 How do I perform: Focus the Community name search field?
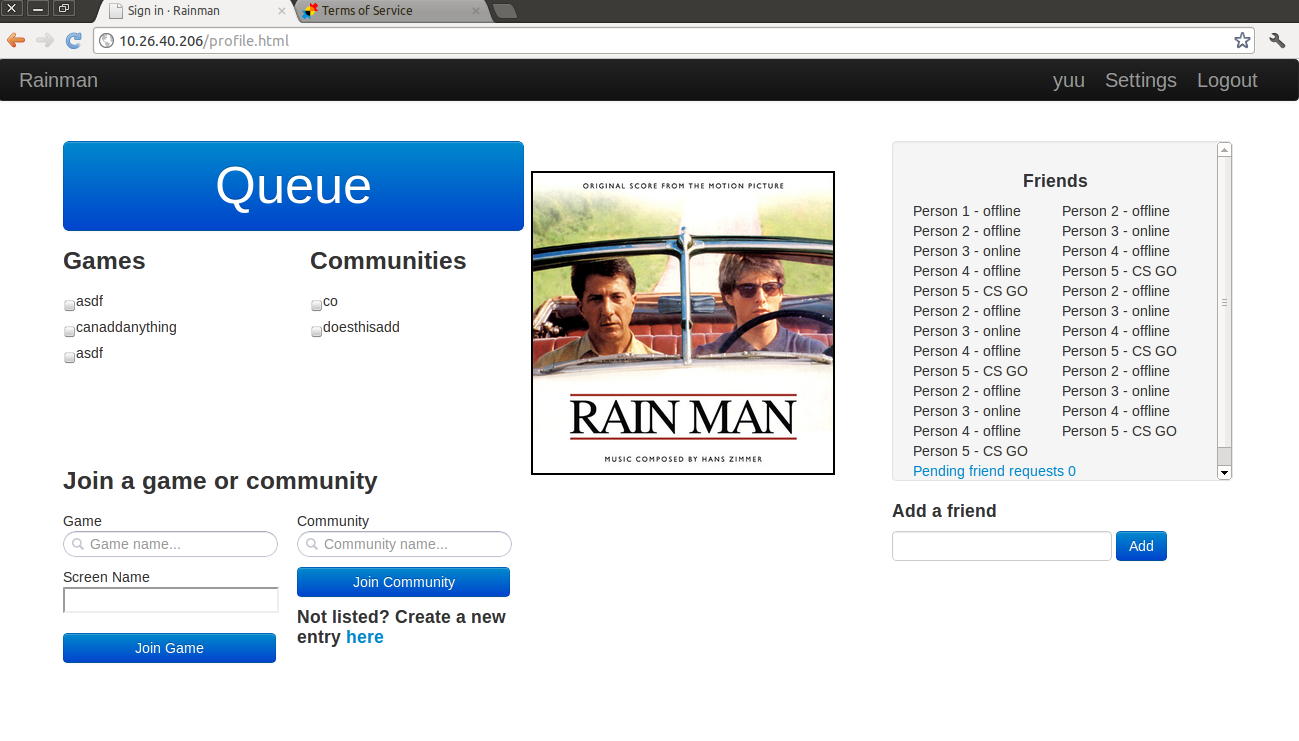[x=404, y=544]
